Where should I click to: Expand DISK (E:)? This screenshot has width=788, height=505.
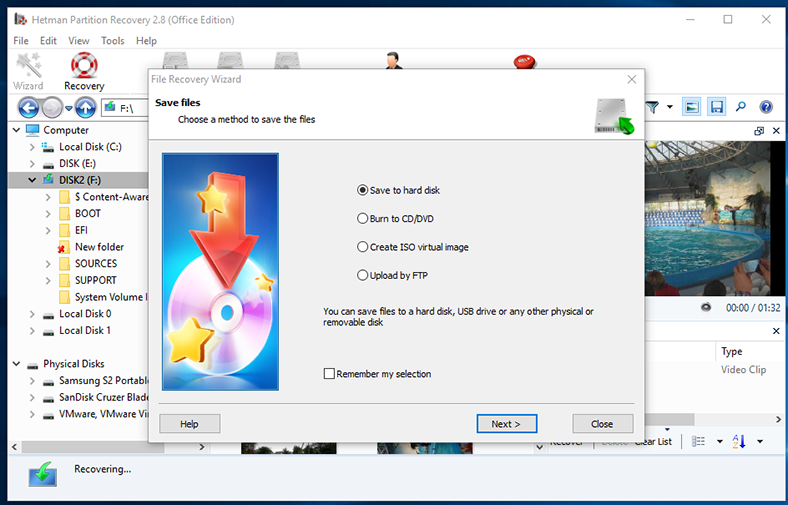(32, 163)
